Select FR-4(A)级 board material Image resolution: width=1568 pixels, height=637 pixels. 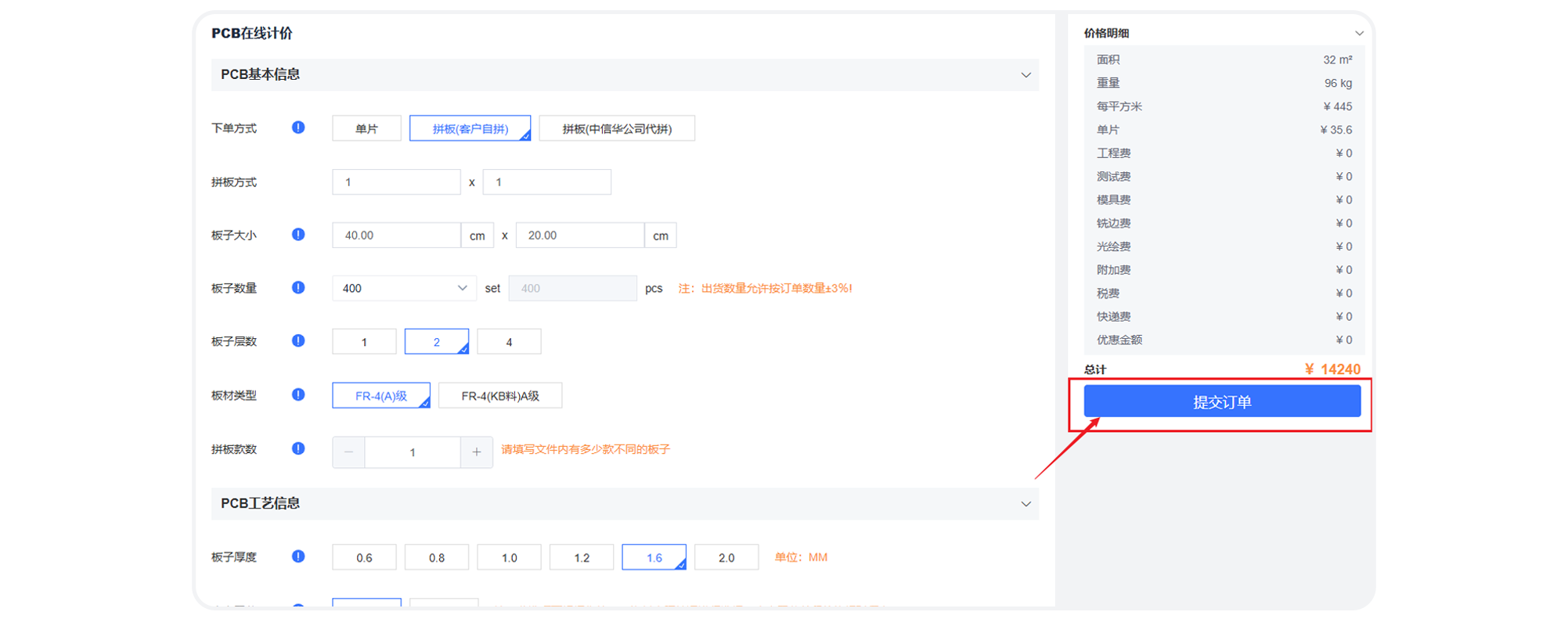click(381, 396)
